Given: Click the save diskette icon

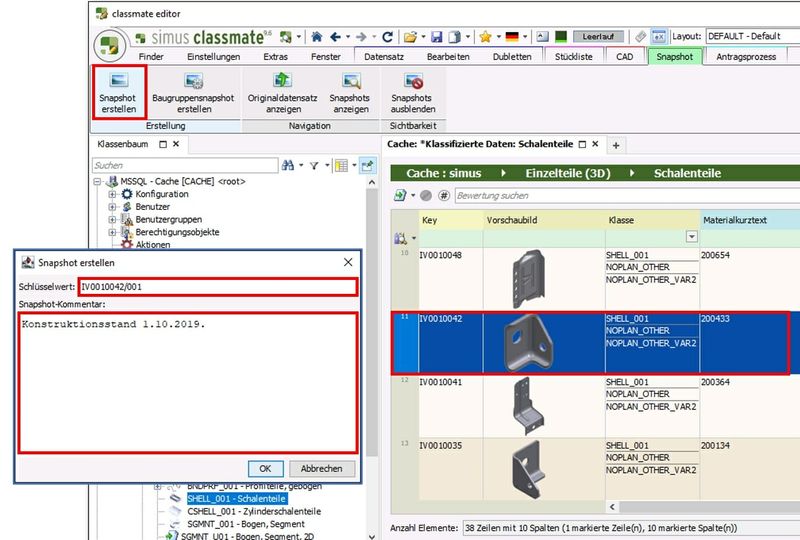Looking at the screenshot, I should pyautogui.click(x=436, y=37).
